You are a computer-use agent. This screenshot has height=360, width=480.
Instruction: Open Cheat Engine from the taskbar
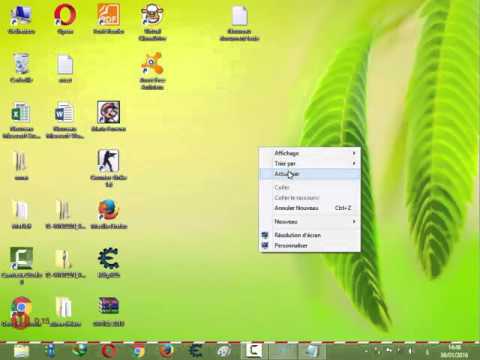196,351
